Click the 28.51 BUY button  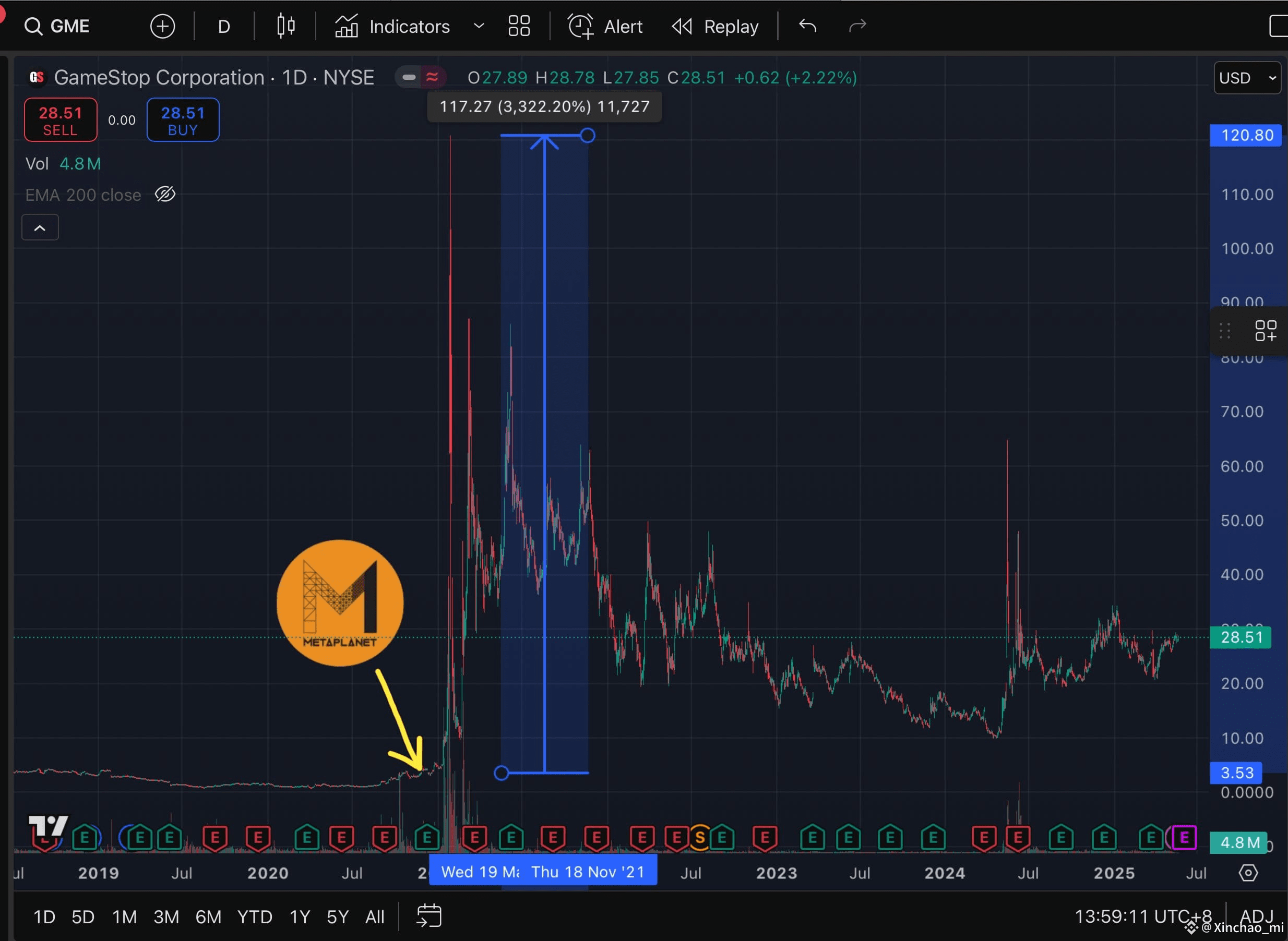point(183,119)
